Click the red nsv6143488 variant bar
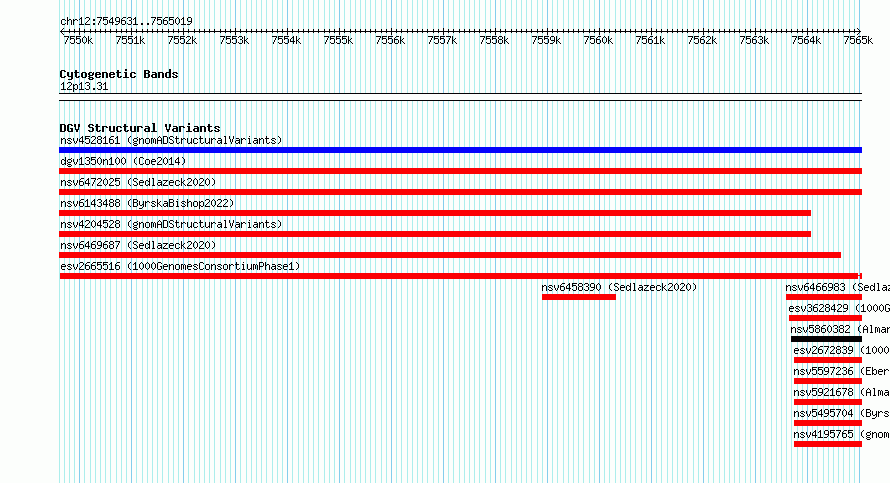The width and height of the screenshot is (890, 483). coord(435,213)
